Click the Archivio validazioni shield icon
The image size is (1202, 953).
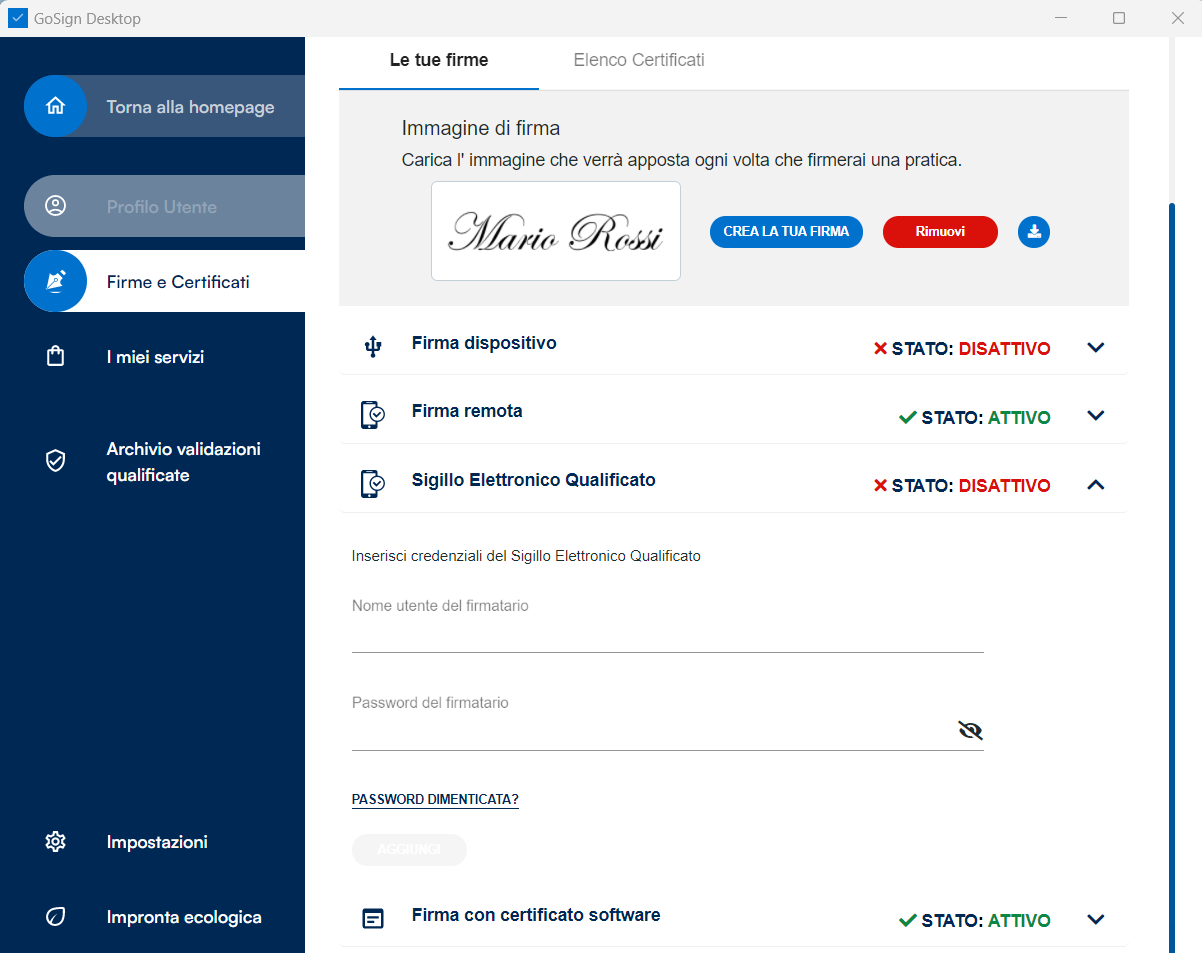coord(56,461)
